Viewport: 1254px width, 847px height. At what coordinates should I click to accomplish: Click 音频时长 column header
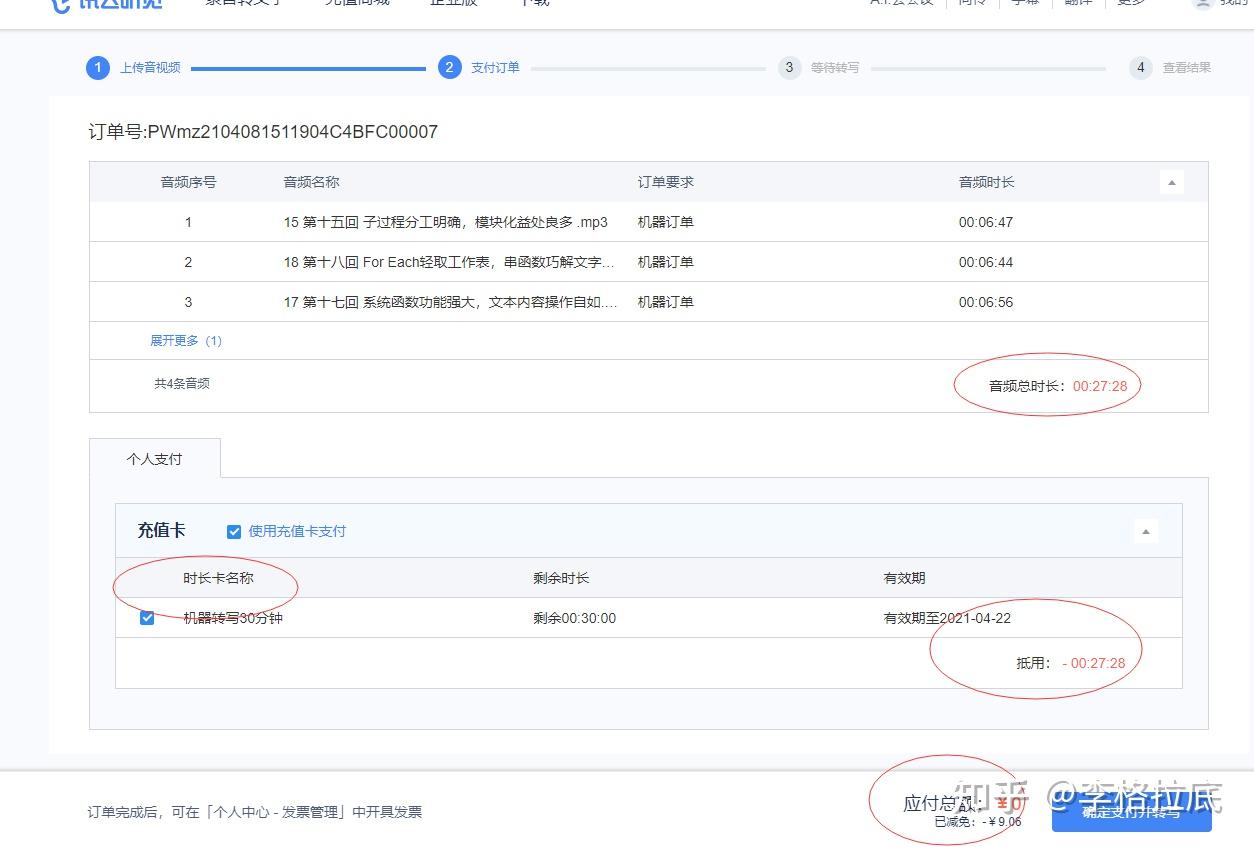click(x=987, y=182)
